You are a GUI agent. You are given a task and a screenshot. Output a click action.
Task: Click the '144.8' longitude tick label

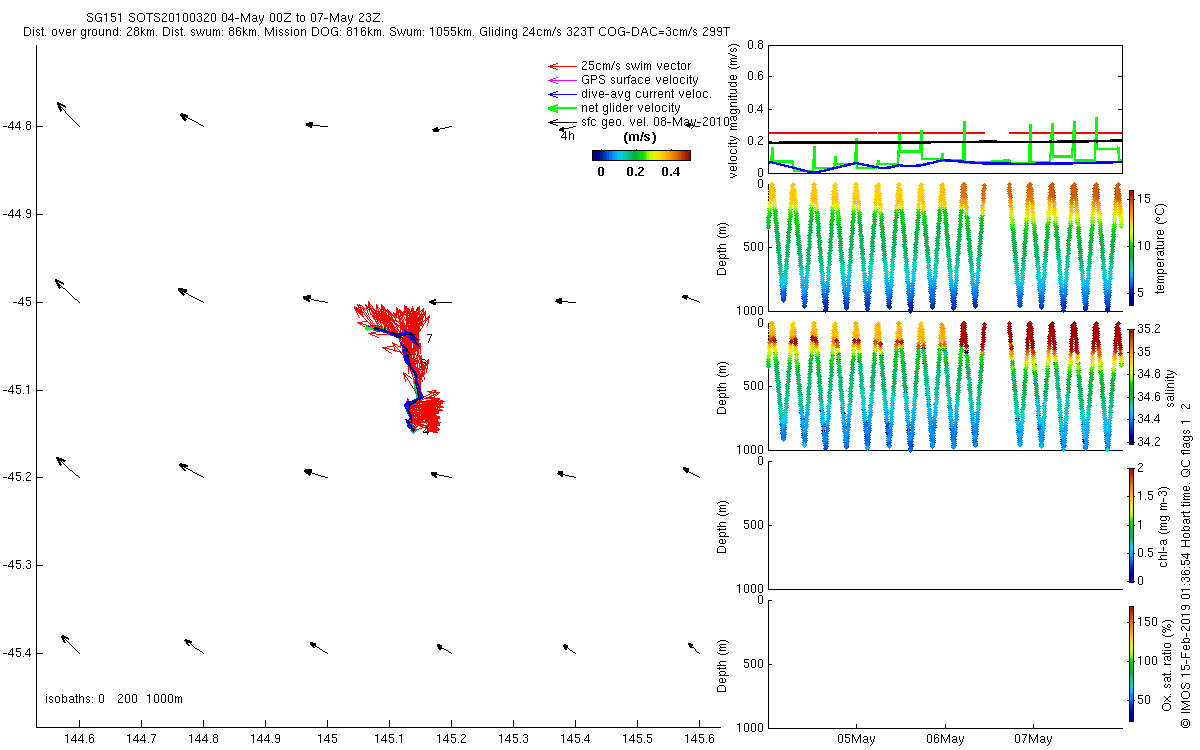point(203,739)
